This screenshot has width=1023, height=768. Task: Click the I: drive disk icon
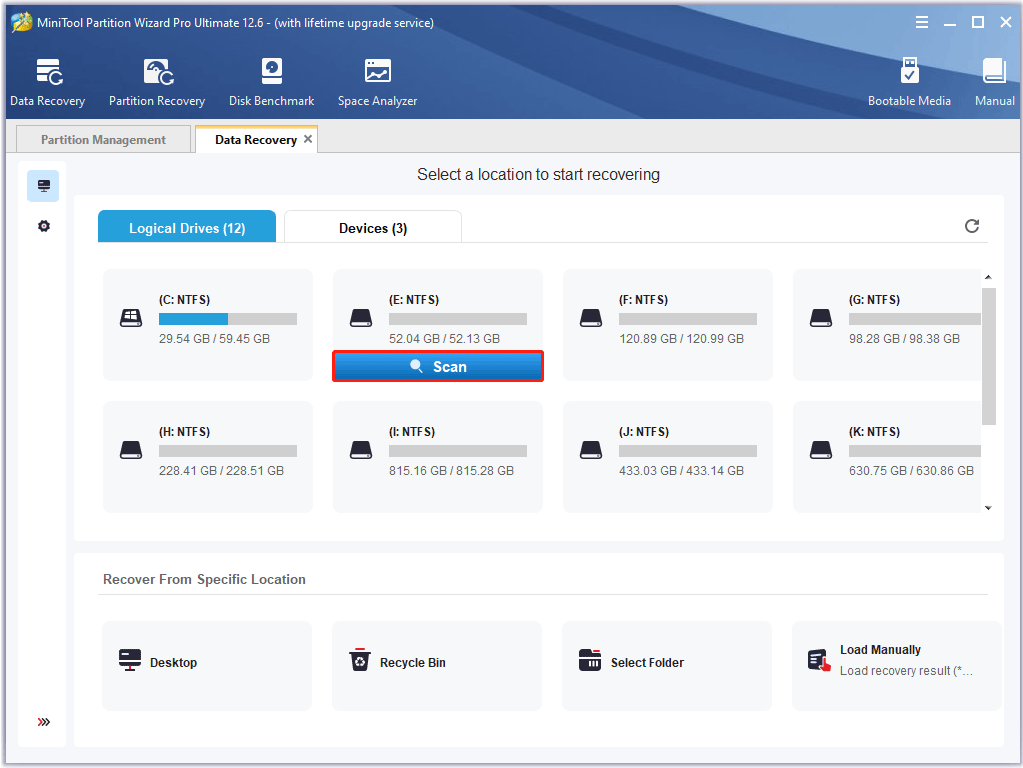point(361,450)
